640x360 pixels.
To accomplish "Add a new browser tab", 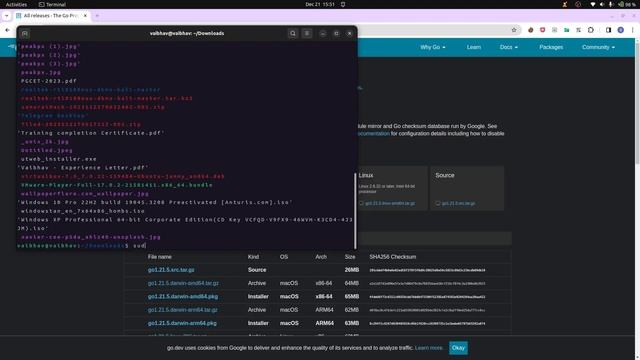I will (x=97, y=16).
